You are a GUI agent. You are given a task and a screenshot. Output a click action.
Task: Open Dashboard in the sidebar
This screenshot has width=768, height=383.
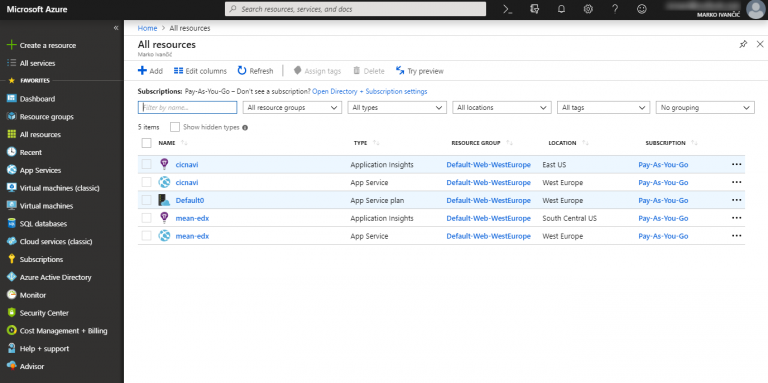(x=37, y=99)
